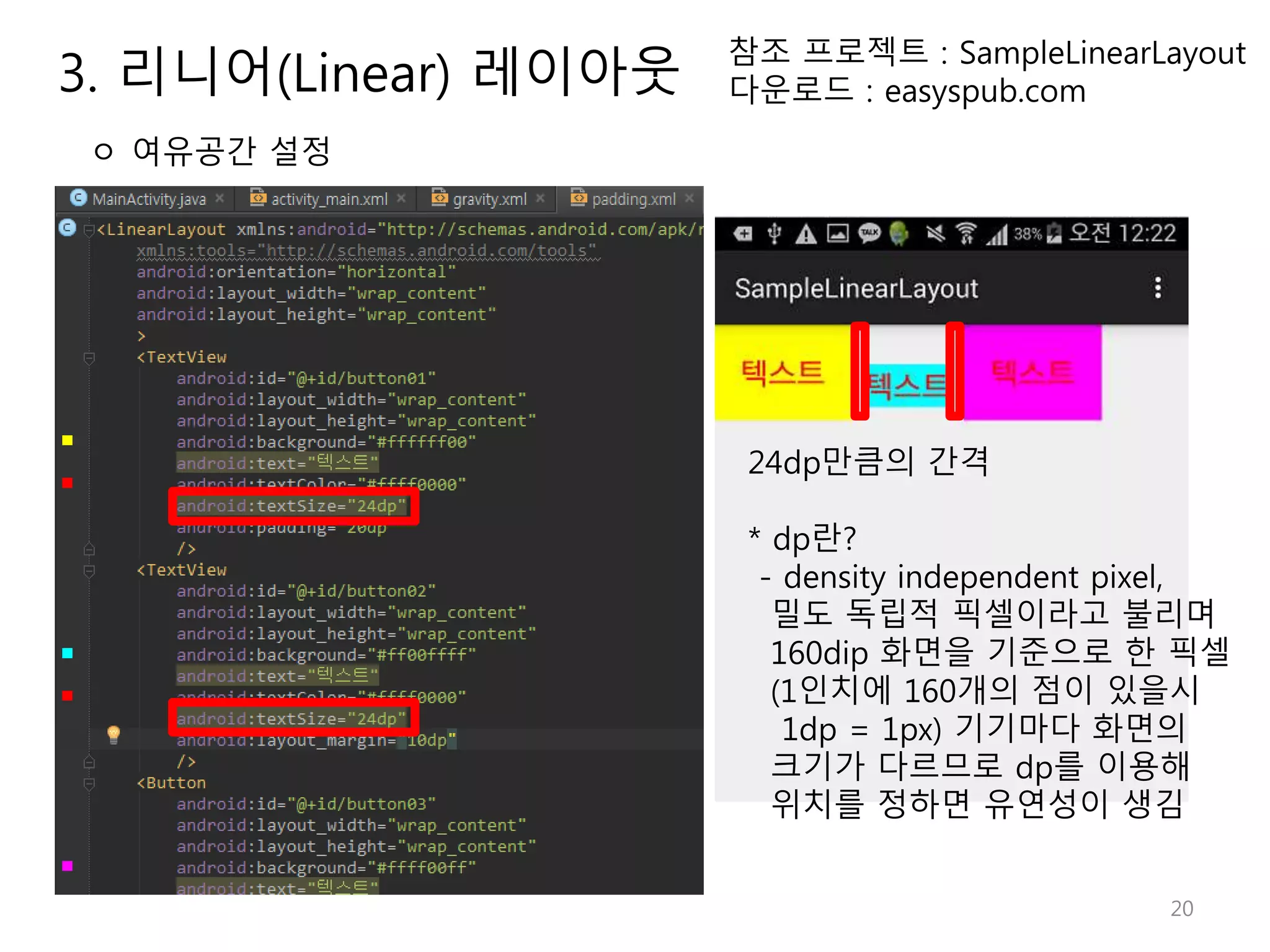
Task: Click the XML file icon on activity_main.xml tab
Action: point(257,197)
